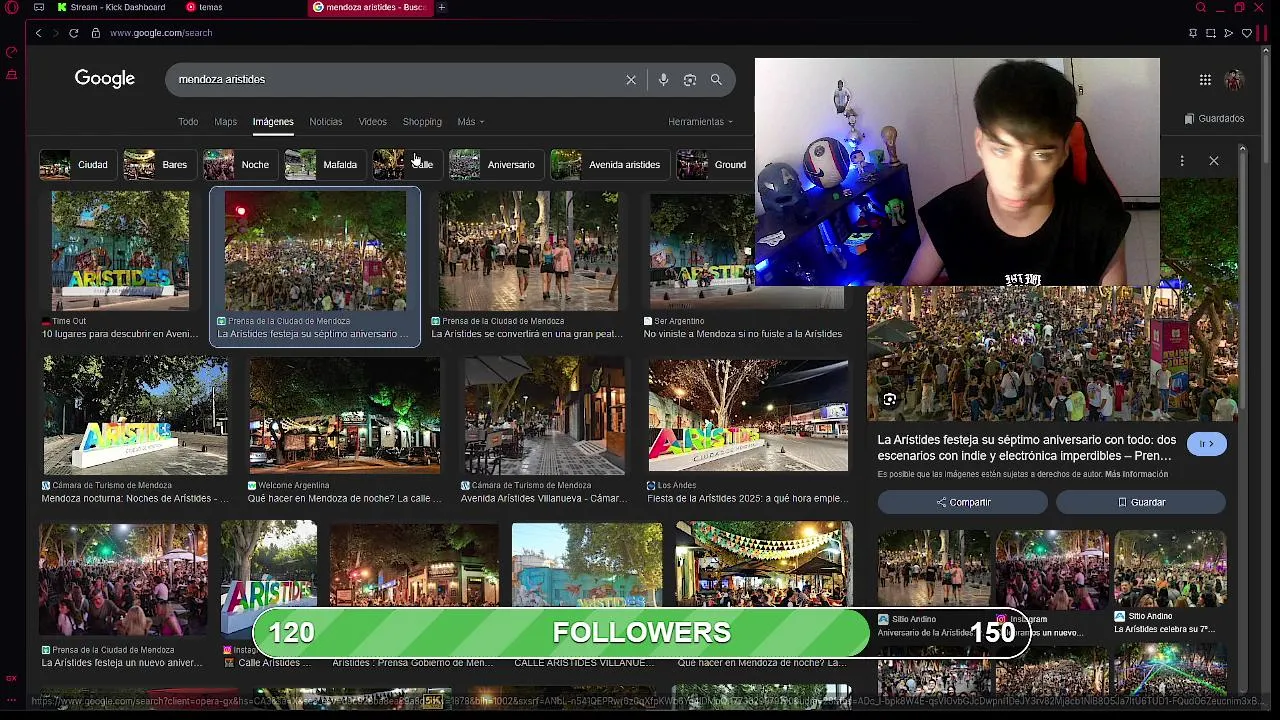Switch to the Noticias tab
The height and width of the screenshot is (720, 1280).
point(326,122)
